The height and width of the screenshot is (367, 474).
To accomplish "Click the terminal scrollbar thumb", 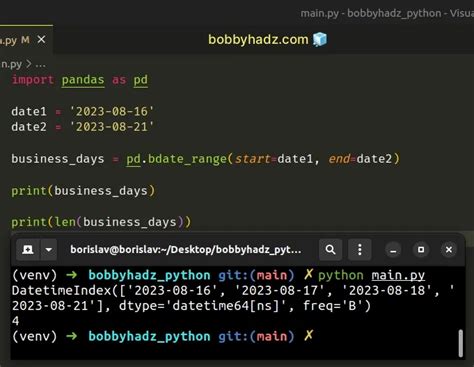I will tap(461, 343).
